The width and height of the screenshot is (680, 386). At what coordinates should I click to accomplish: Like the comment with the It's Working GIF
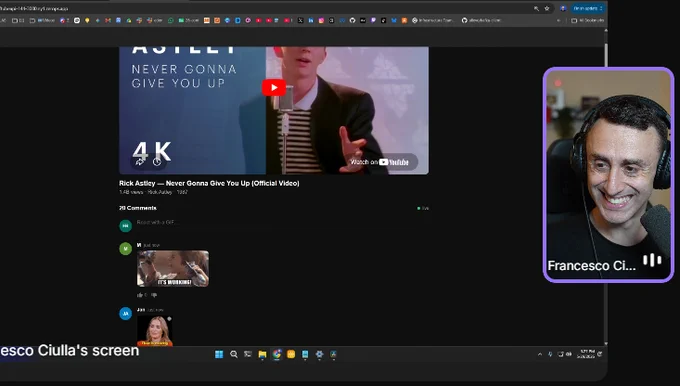pos(140,295)
